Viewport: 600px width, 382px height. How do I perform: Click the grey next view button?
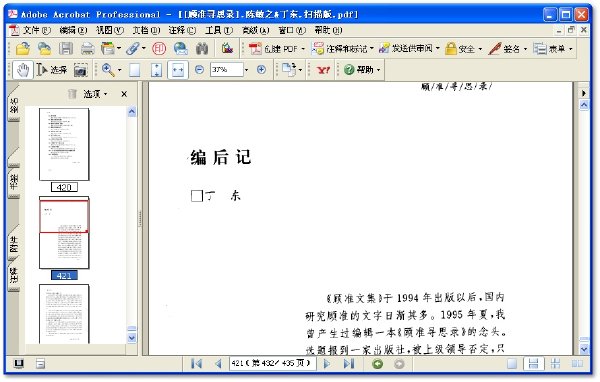[399, 364]
